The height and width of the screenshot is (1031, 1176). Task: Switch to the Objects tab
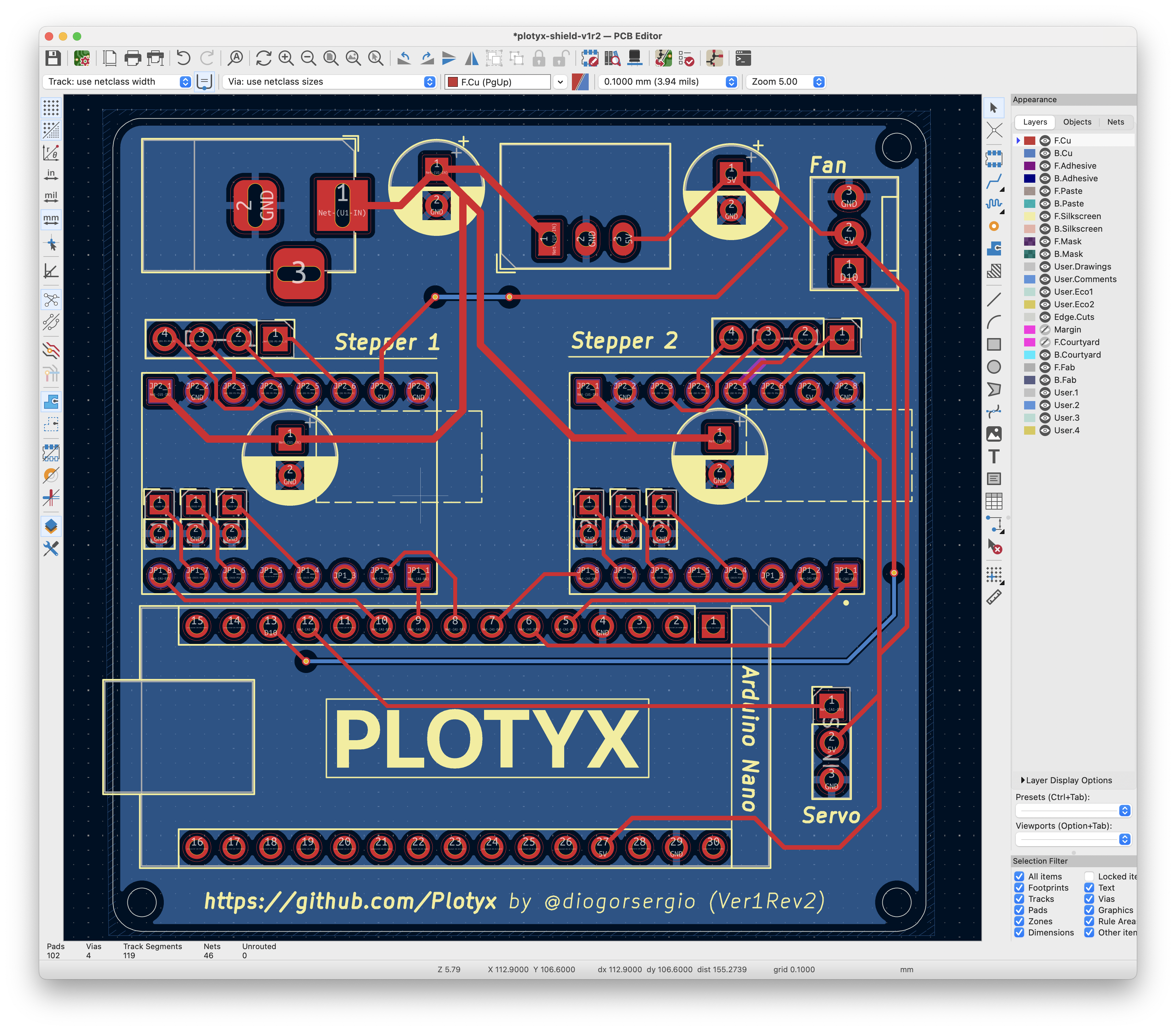[x=1077, y=122]
